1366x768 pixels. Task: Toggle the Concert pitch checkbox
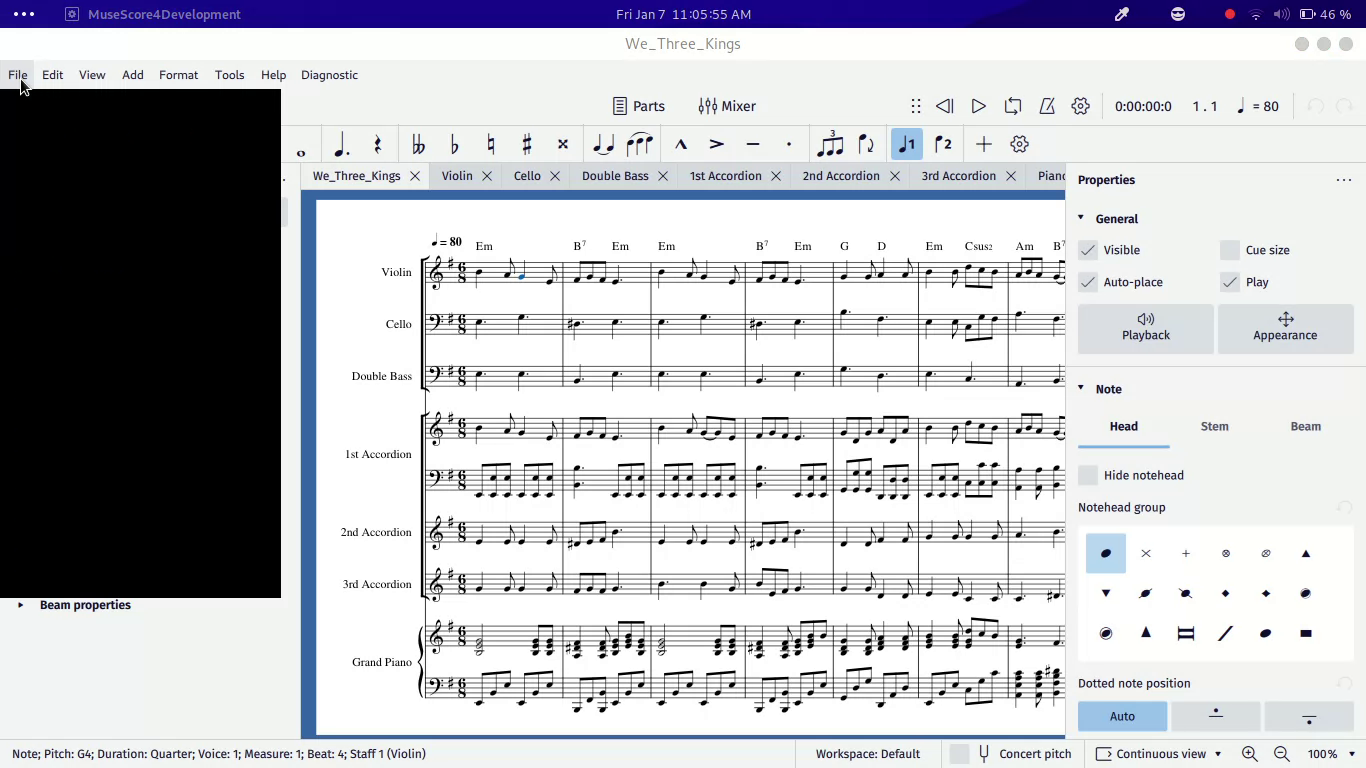click(959, 754)
